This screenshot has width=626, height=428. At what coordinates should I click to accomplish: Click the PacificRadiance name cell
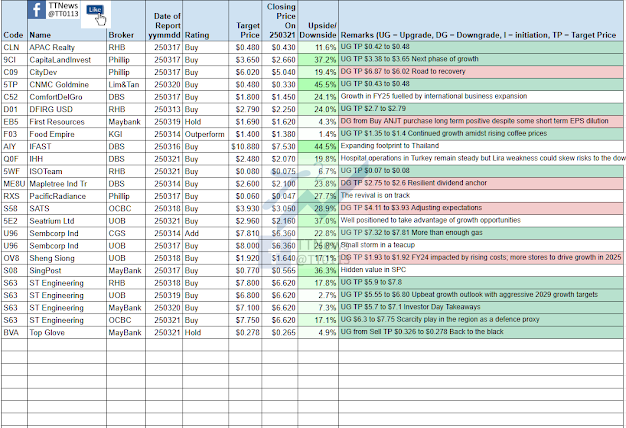coord(67,196)
